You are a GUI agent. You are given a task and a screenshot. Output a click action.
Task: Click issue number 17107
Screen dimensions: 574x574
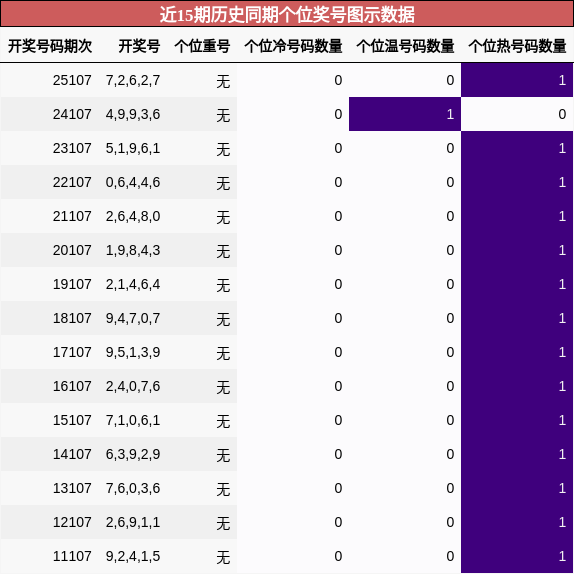coord(72,353)
